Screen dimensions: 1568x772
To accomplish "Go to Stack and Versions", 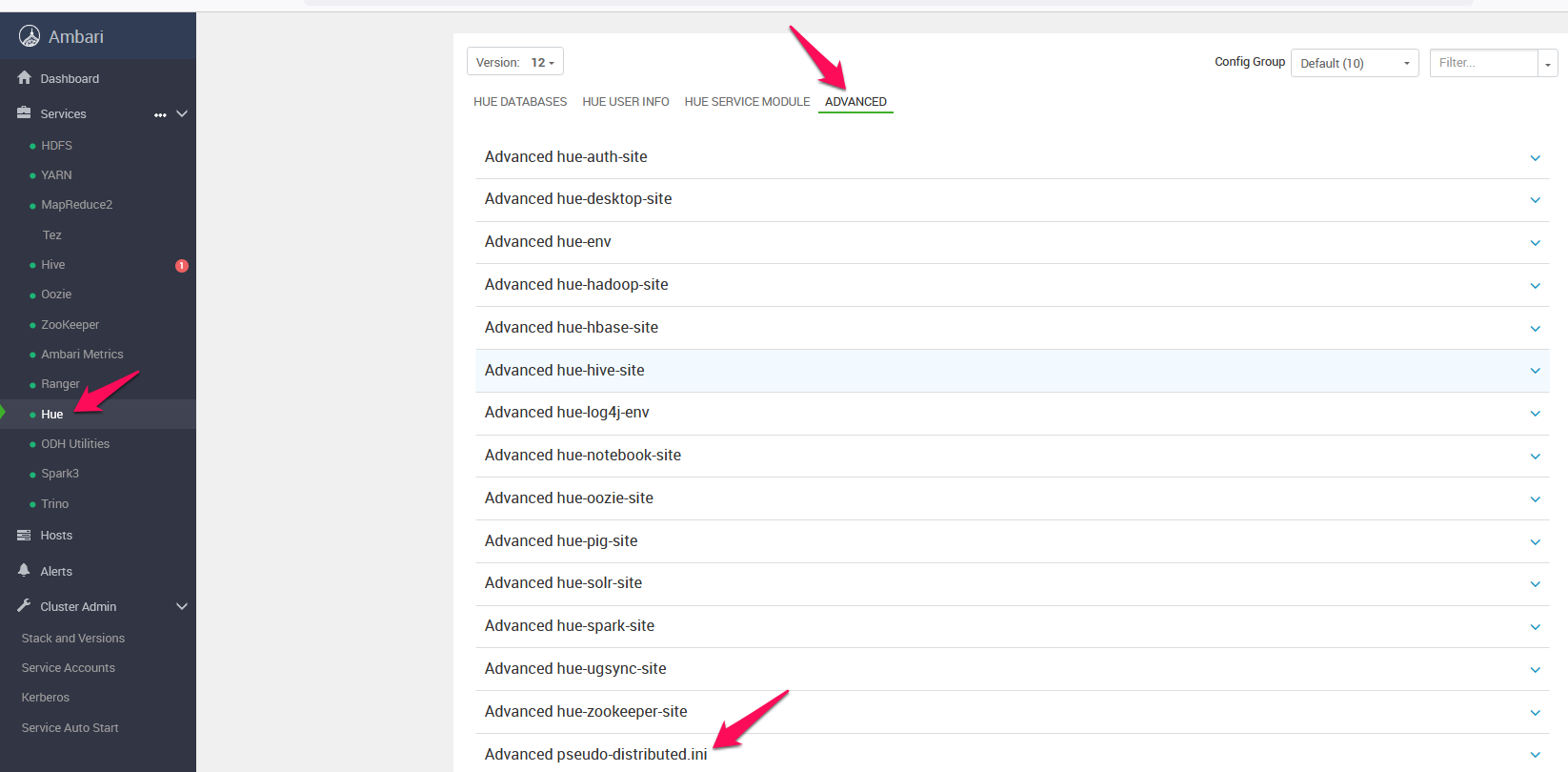I will (73, 639).
